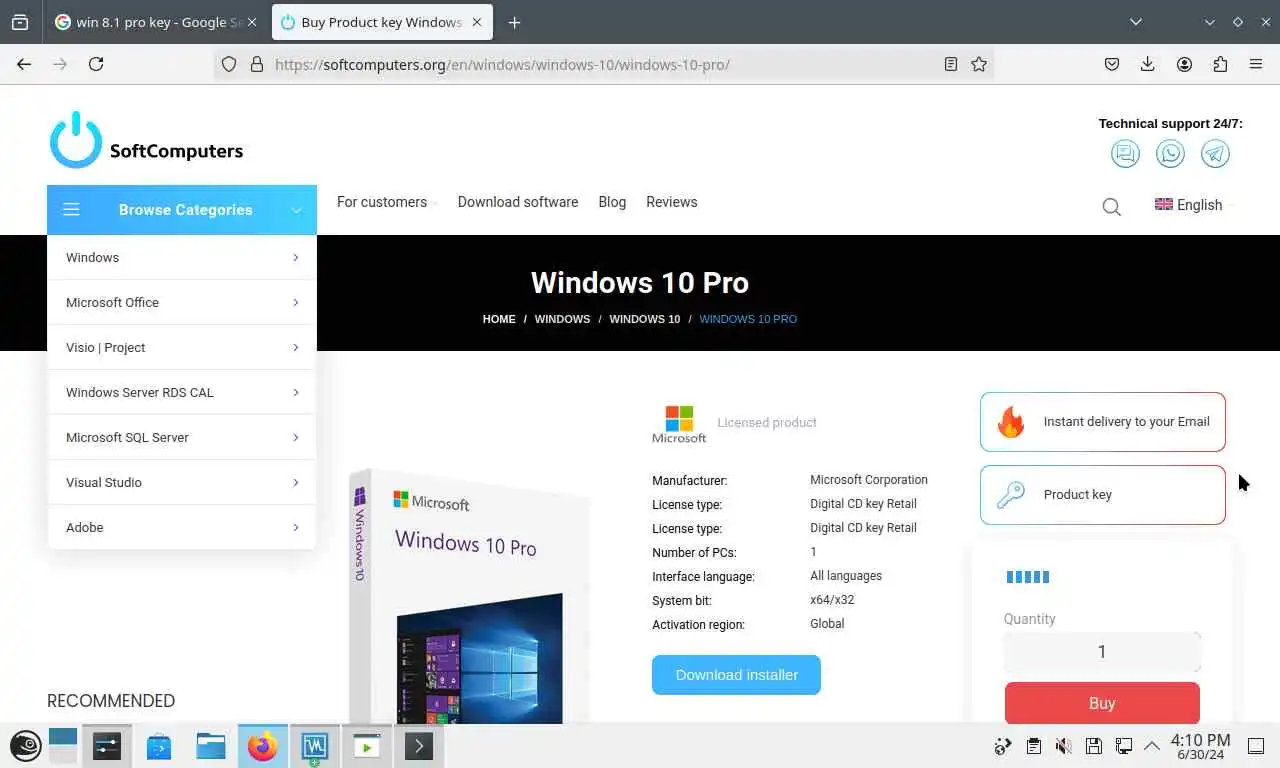
Task: Expand the Visio | Project category arrow
Action: 296,347
